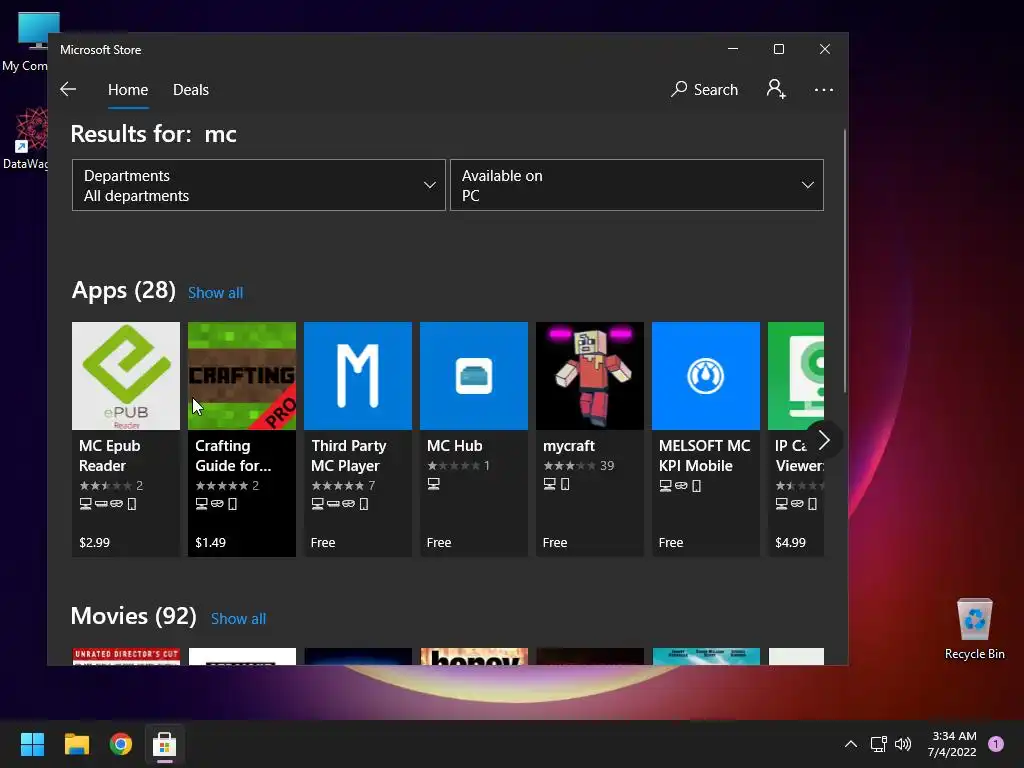Switch to the Home tab
1024x768 pixels.
coord(128,89)
